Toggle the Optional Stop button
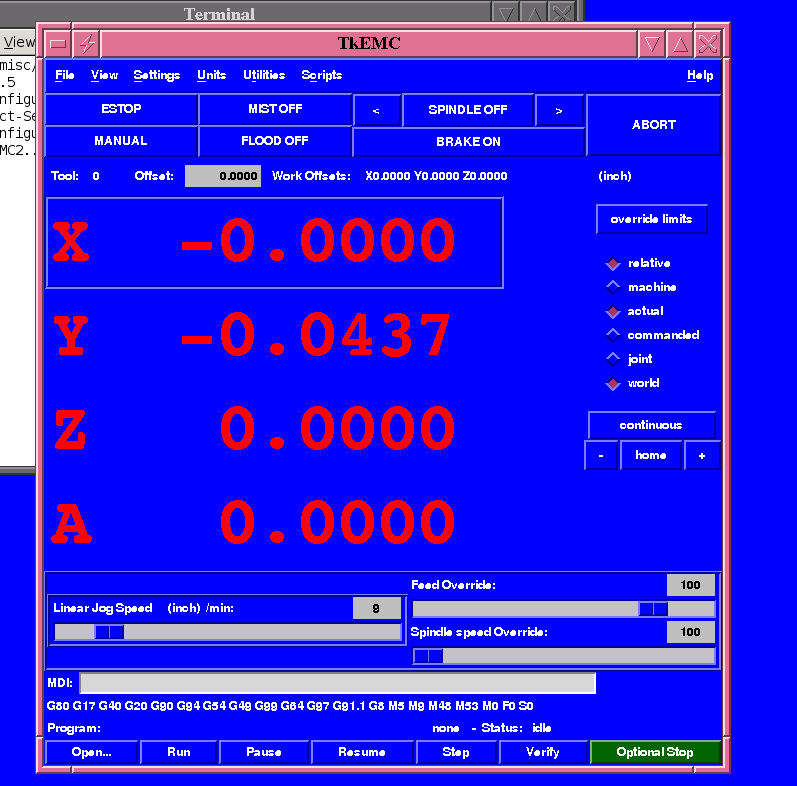Image resolution: width=797 pixels, height=786 pixels. coord(655,752)
